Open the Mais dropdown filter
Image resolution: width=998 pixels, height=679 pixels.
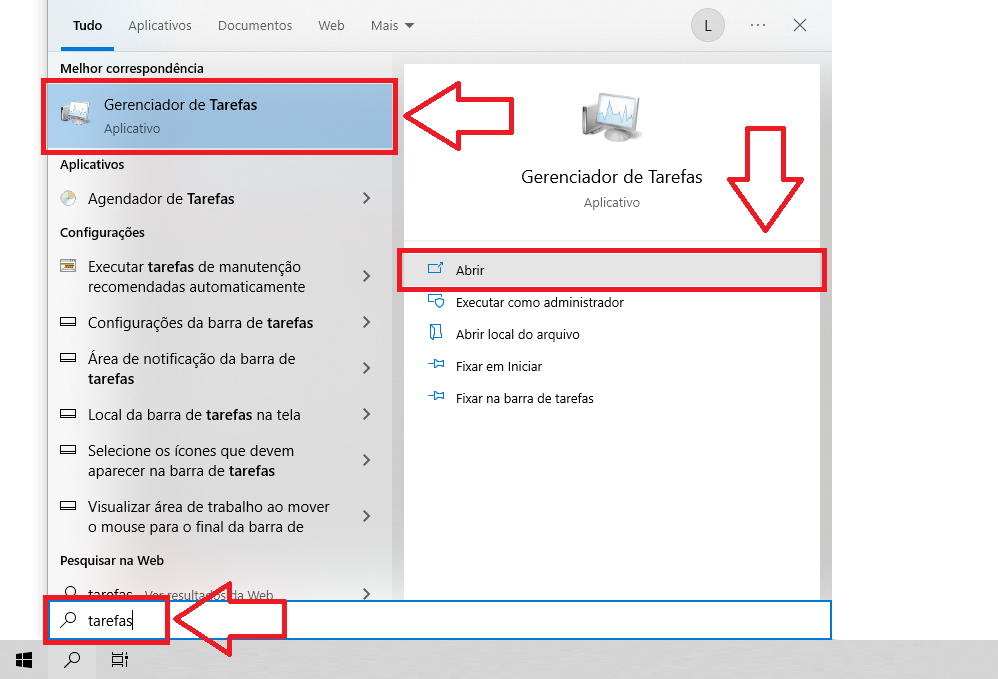click(x=392, y=26)
